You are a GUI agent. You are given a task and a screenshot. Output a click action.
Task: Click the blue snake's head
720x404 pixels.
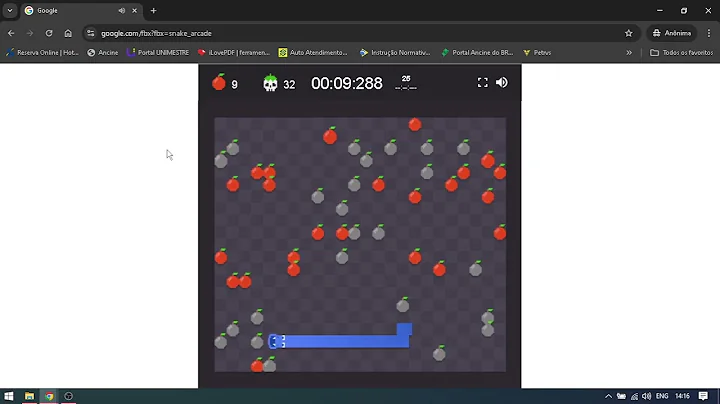coord(277,341)
